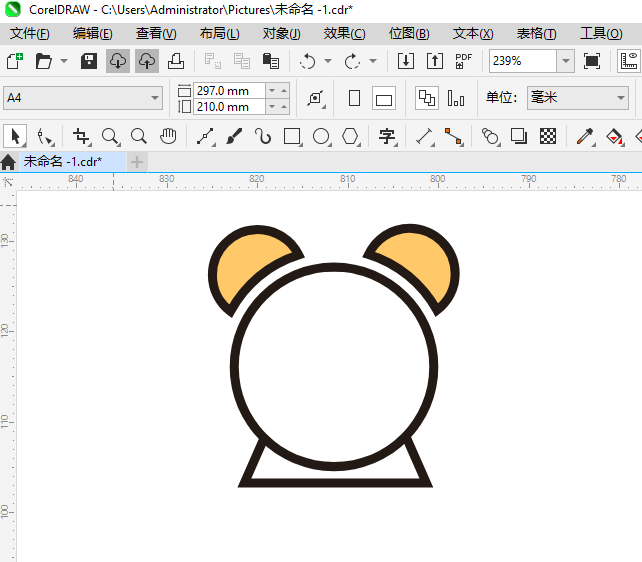Select the Rectangle tool

(292, 136)
